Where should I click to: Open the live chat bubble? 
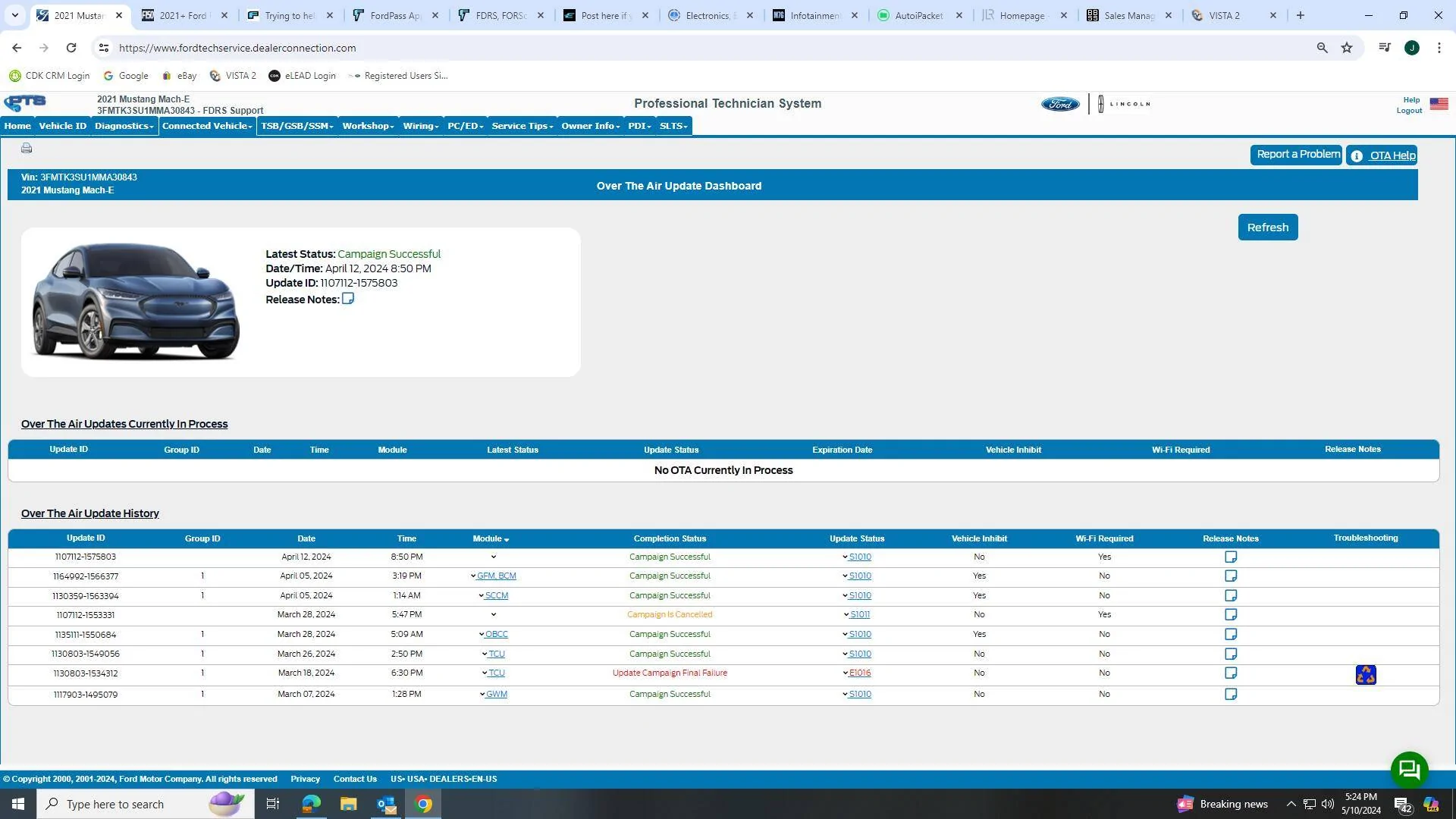1409,770
